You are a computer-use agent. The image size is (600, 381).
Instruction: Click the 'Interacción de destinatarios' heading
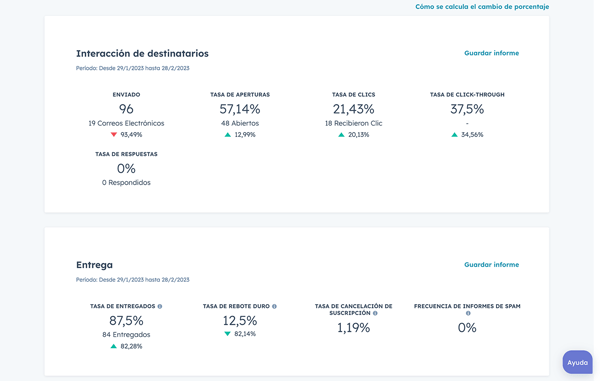[x=142, y=53]
